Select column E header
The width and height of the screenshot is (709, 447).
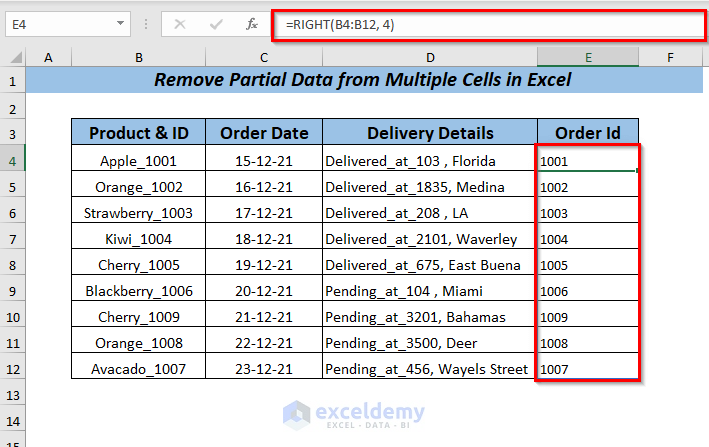588,57
